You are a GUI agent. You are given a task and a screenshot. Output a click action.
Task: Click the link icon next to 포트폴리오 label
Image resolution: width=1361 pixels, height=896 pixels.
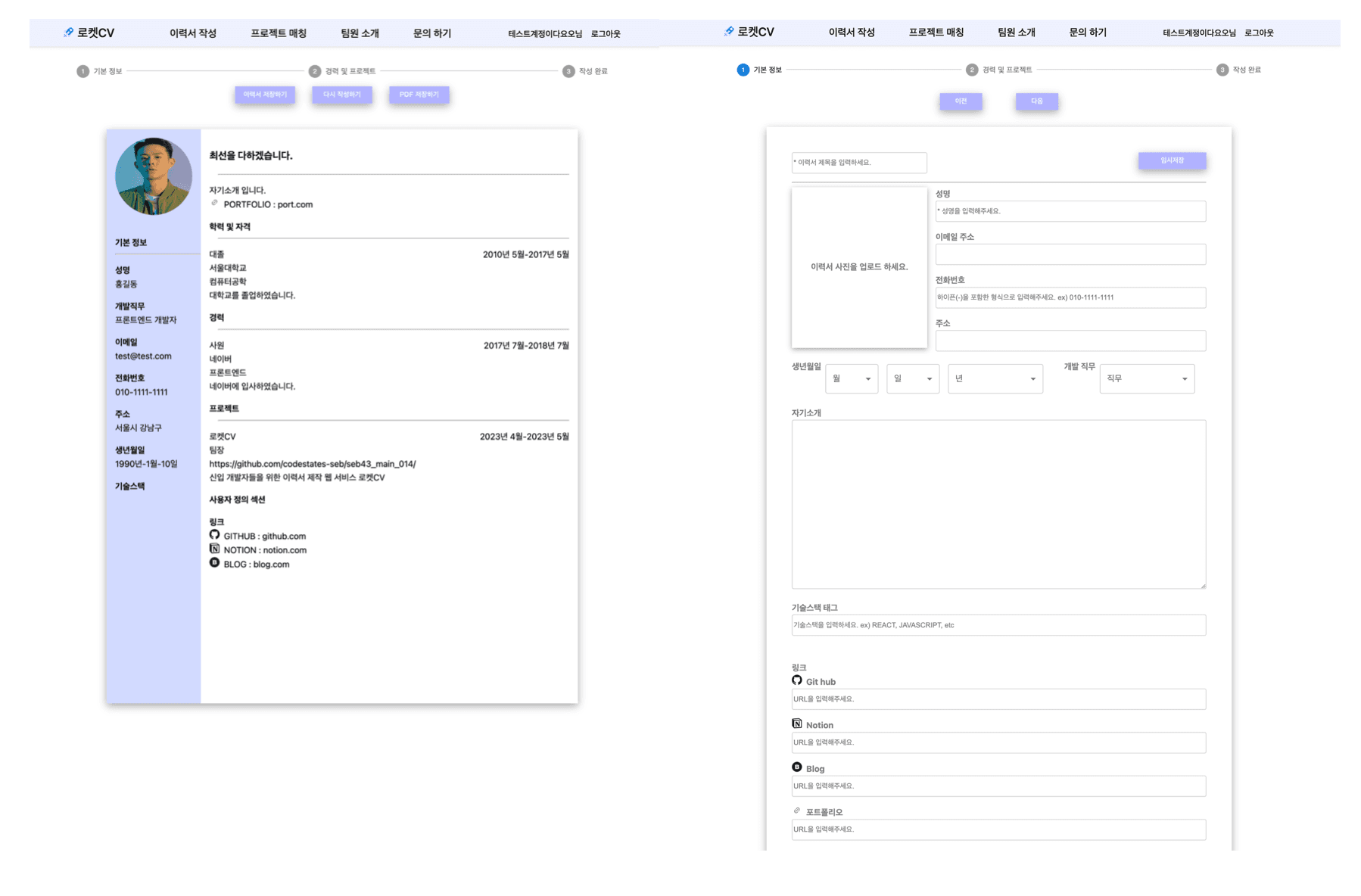[796, 810]
